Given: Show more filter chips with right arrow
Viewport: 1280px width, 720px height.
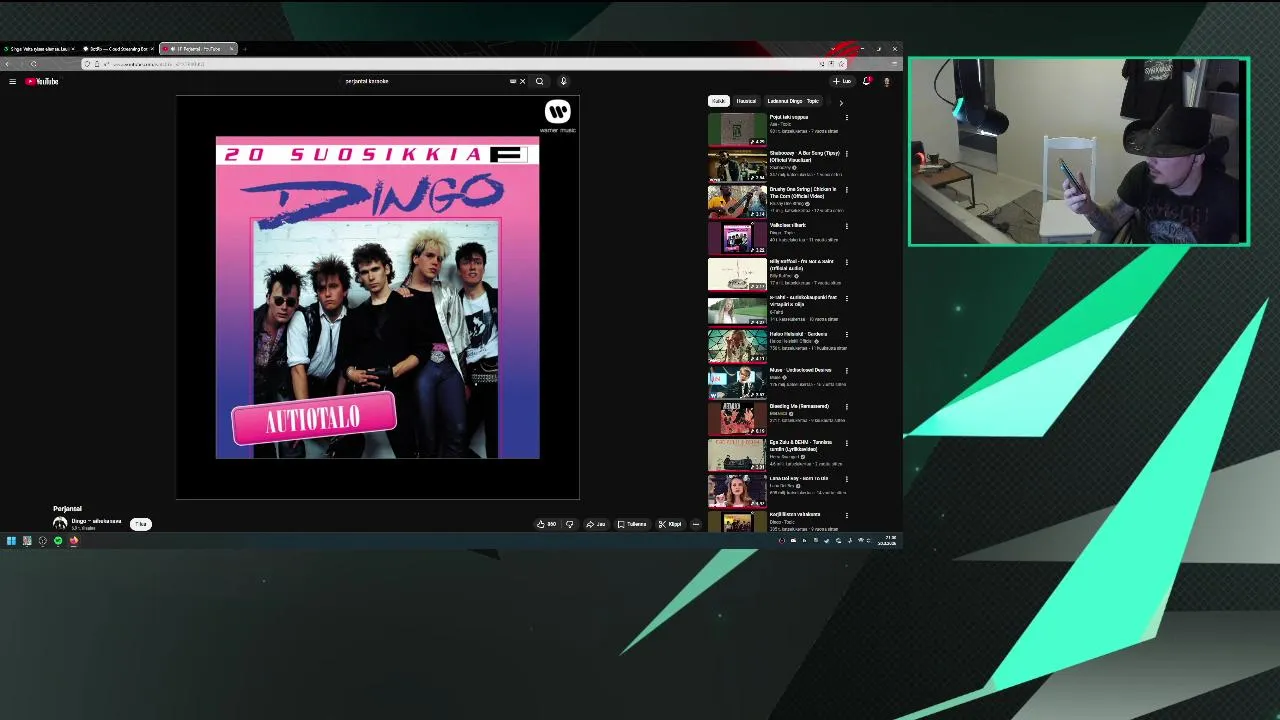Looking at the screenshot, I should [x=840, y=102].
